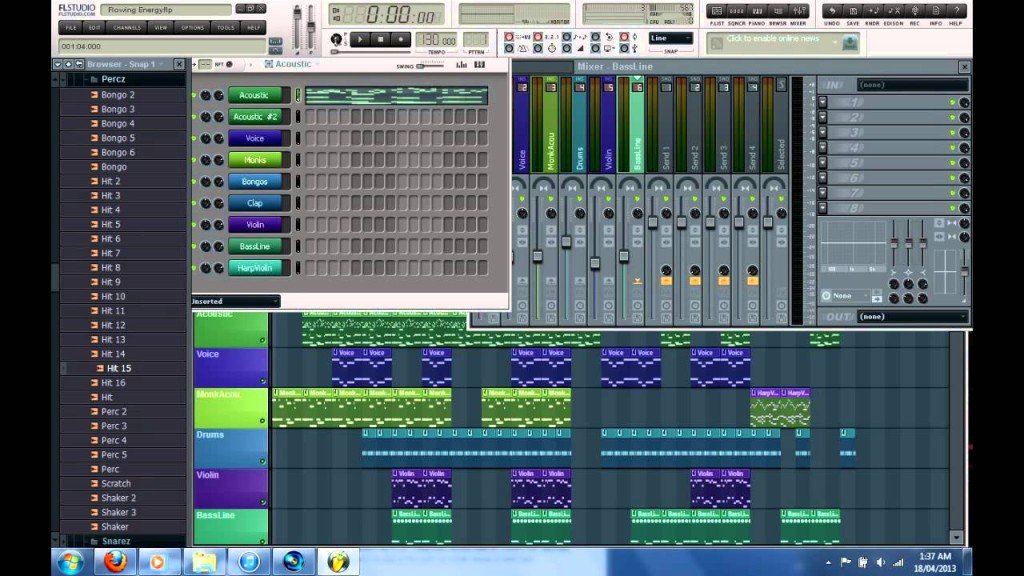This screenshot has height=576, width=1024.
Task: Open FX slot 8 arrow menu
Action: (823, 208)
